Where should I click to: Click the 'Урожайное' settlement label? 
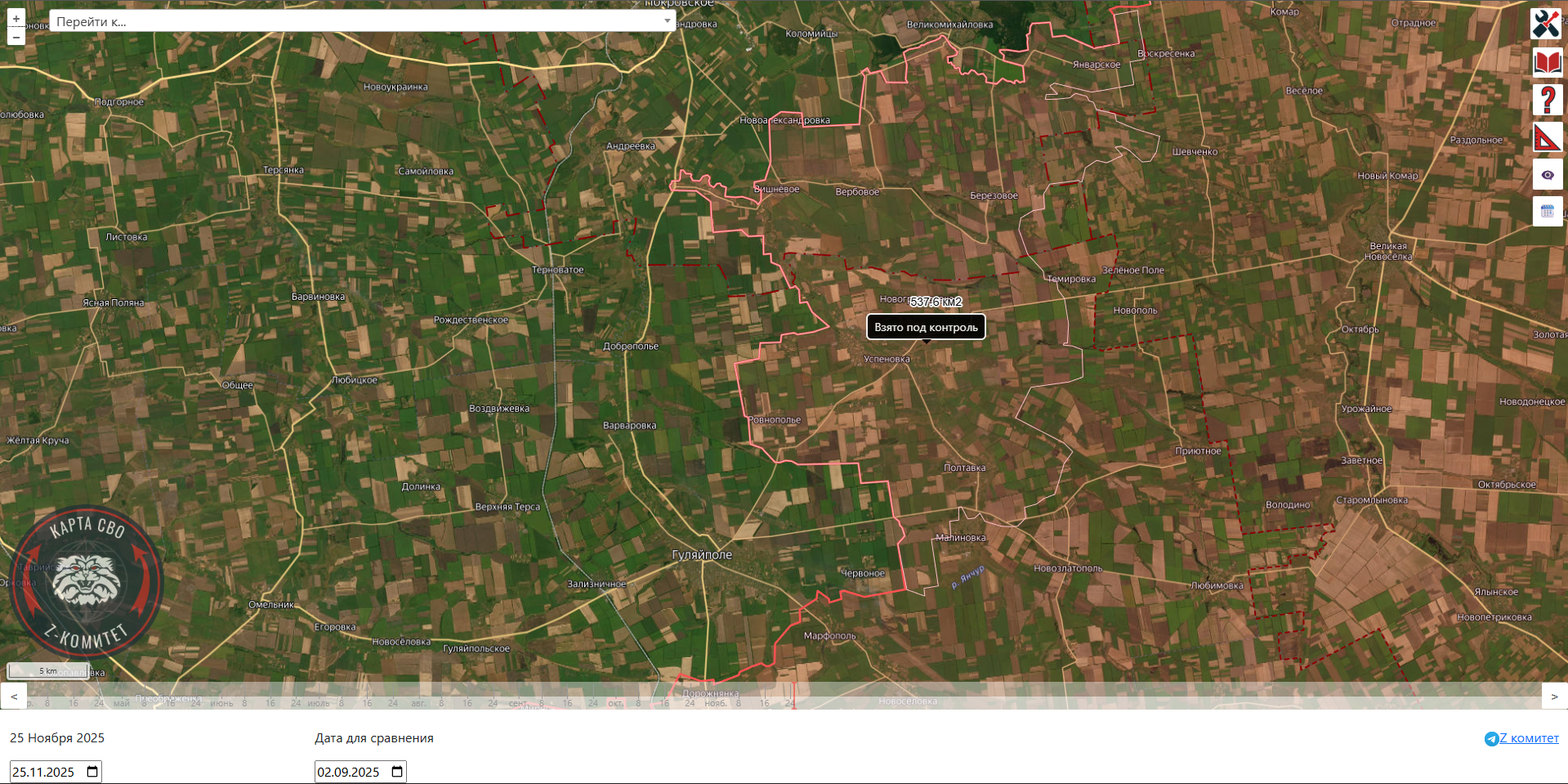pos(1366,409)
